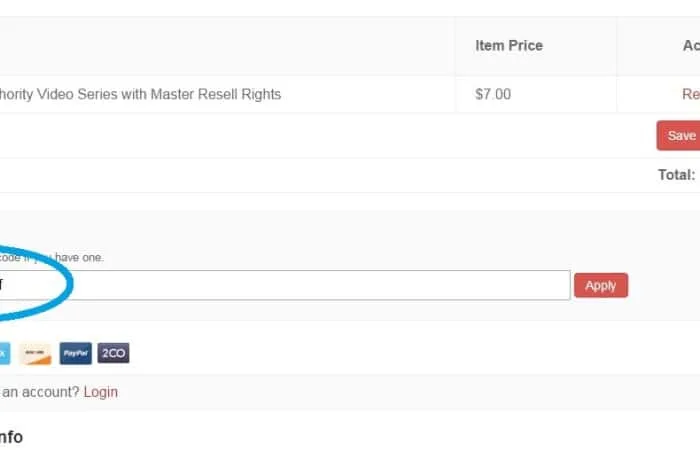This screenshot has height=450, width=700.
Task: Click the 'have one.' discount hint text
Action: point(79,258)
